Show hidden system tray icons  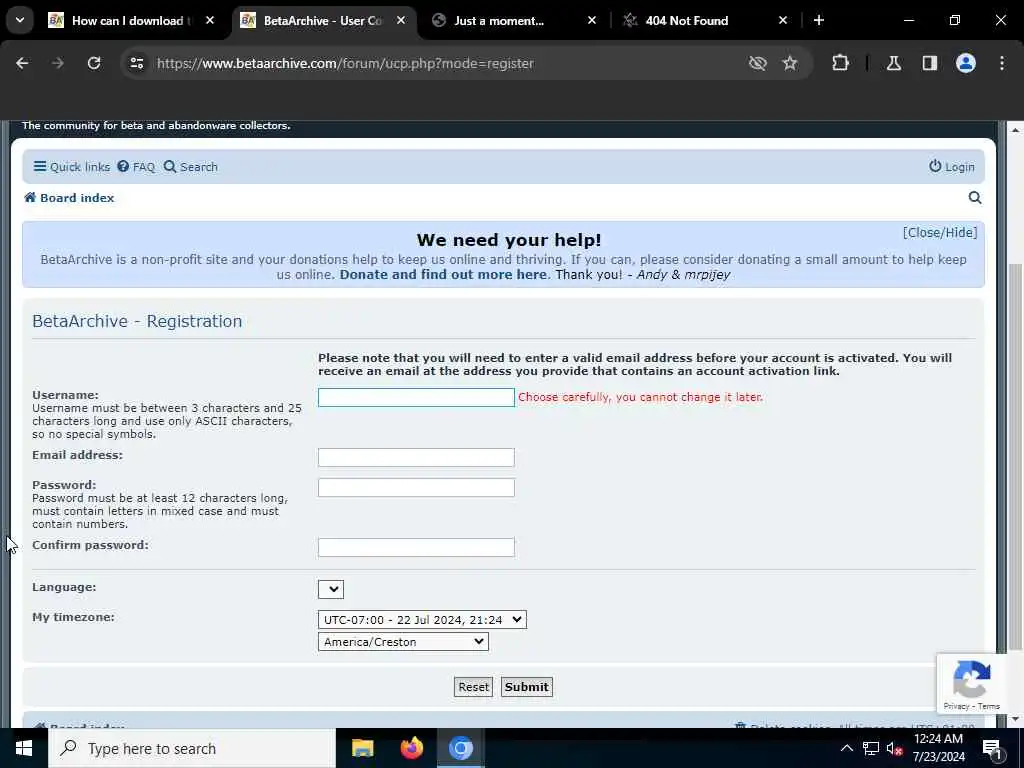point(846,748)
